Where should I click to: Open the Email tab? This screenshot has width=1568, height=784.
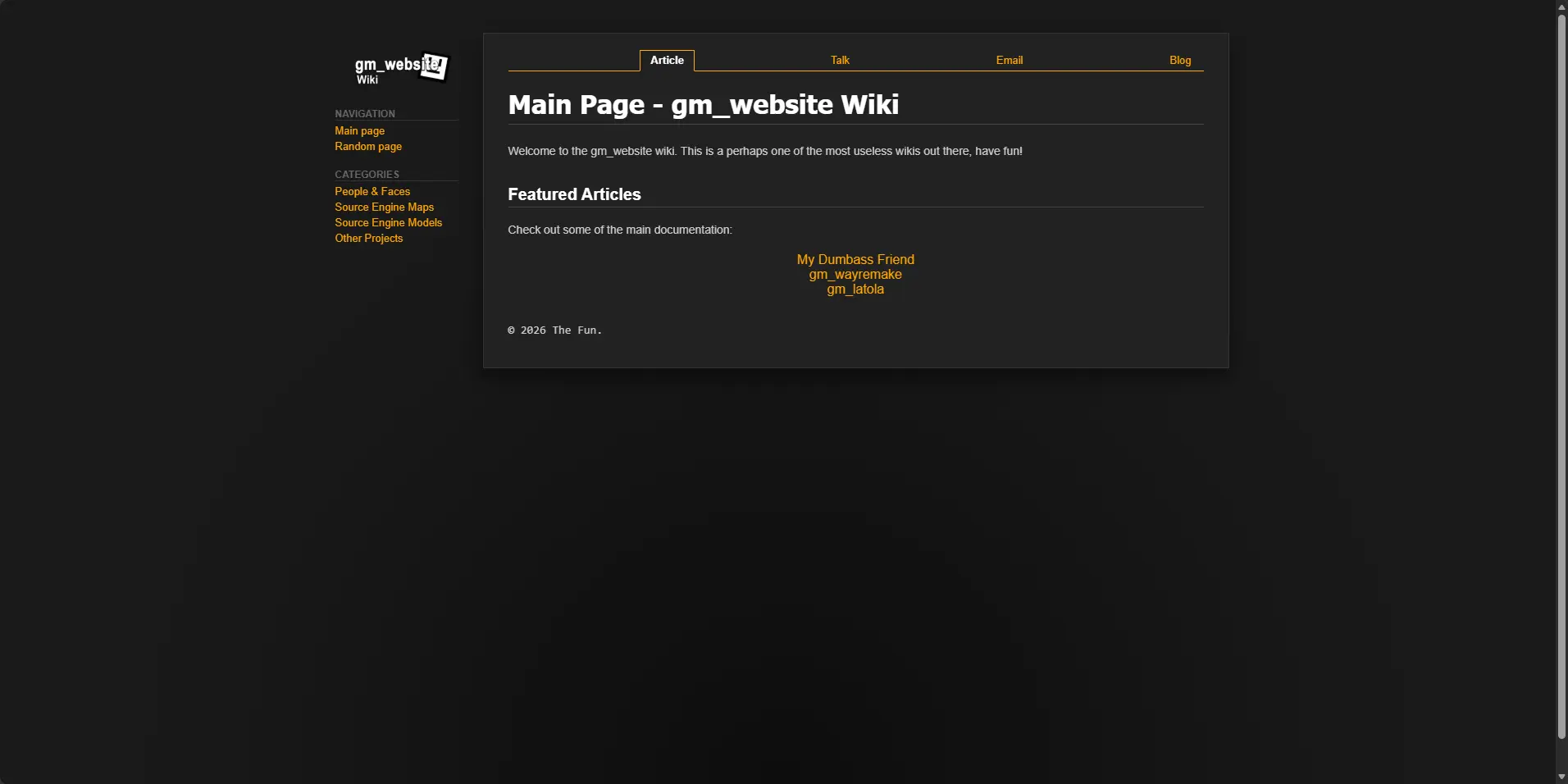pos(1010,61)
